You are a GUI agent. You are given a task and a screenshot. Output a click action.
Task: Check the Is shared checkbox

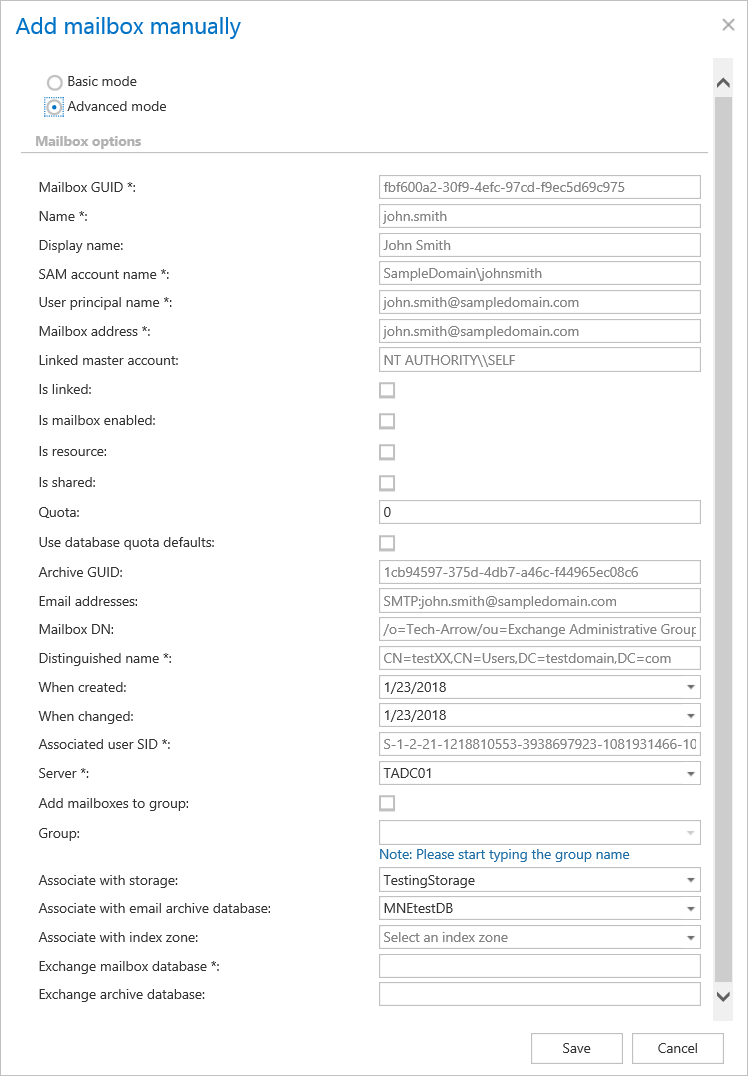[387, 483]
